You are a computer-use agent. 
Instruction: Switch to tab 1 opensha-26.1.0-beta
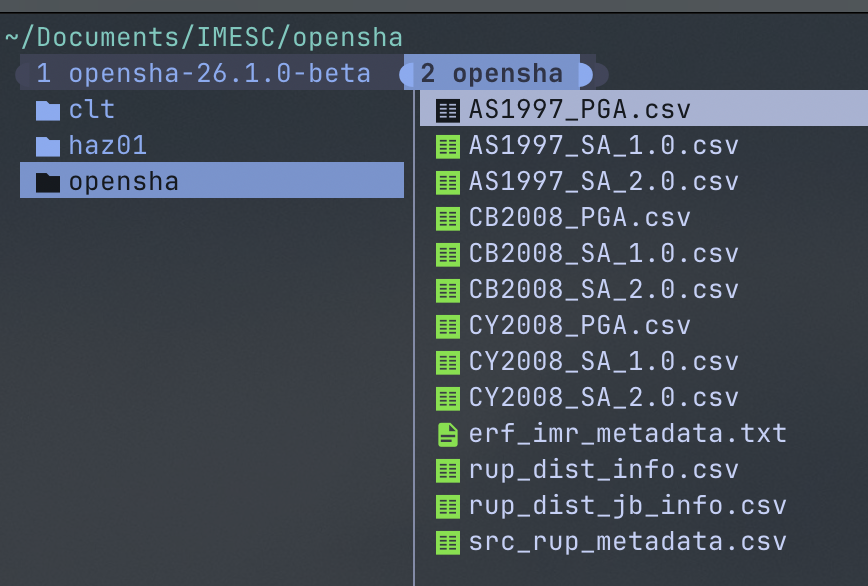tap(203, 74)
